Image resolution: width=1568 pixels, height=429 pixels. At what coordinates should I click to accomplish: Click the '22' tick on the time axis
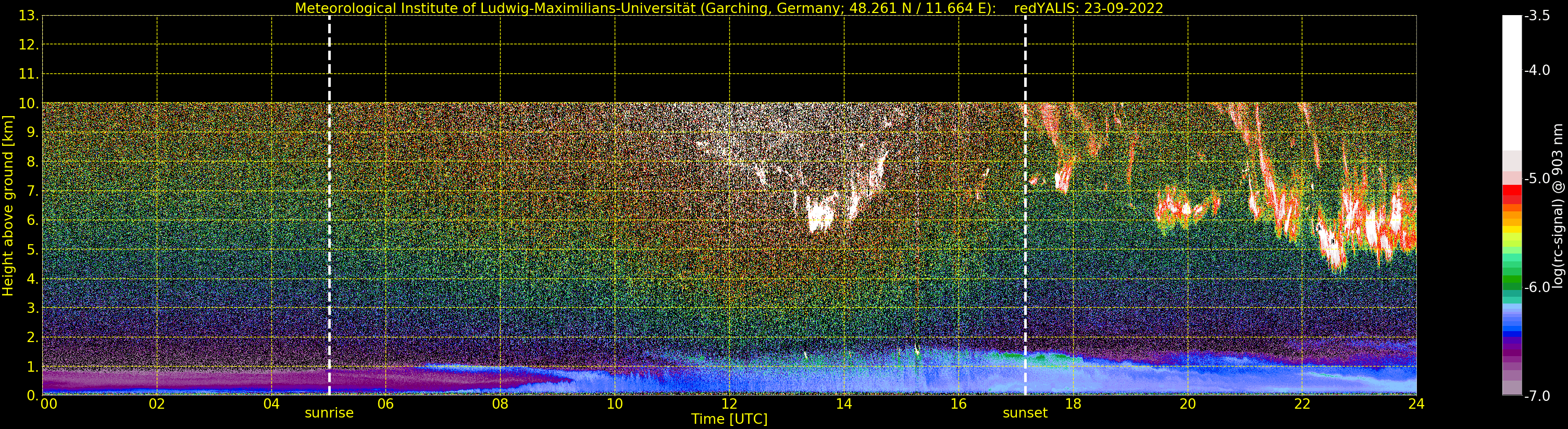(1302, 404)
